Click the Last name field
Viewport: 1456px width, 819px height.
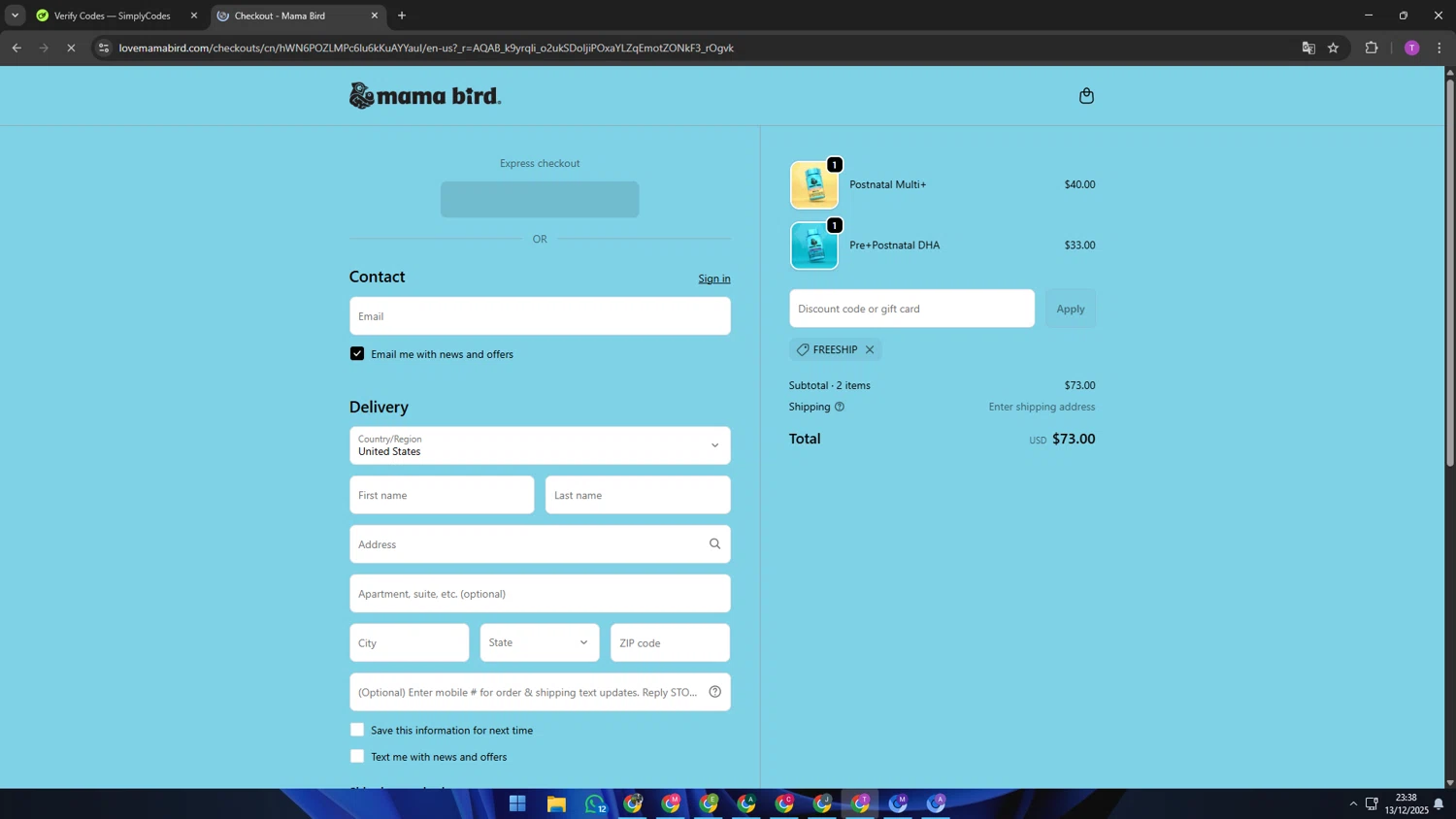click(x=638, y=495)
